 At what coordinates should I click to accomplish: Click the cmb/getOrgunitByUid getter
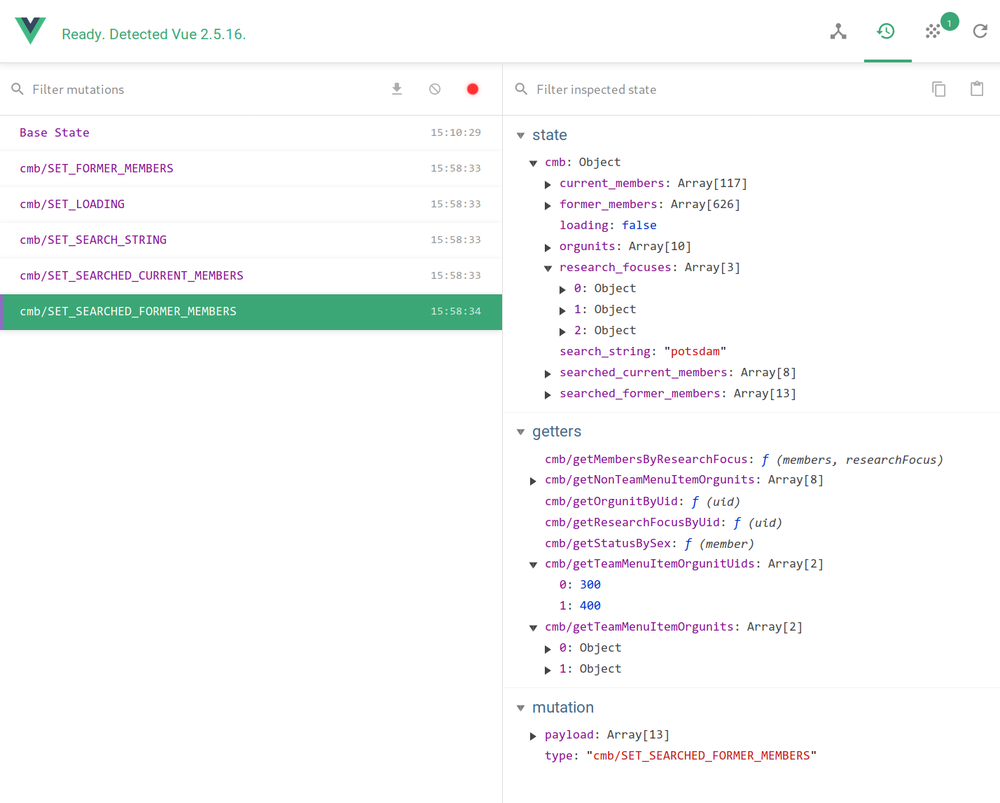[x=642, y=502]
